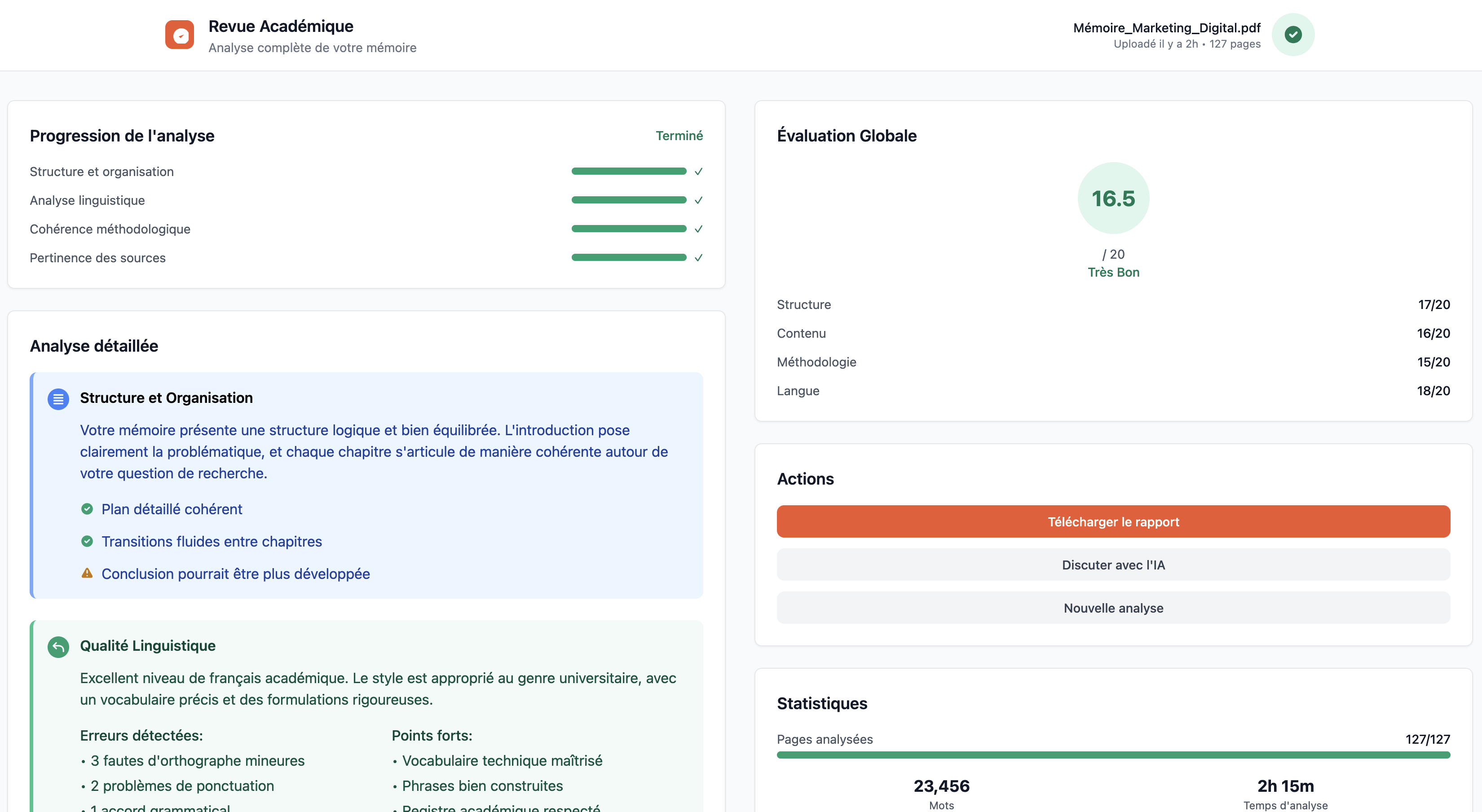Click the green arrow icon beside Qualité Linguistique
Screen dimensions: 1482x812
point(58,647)
